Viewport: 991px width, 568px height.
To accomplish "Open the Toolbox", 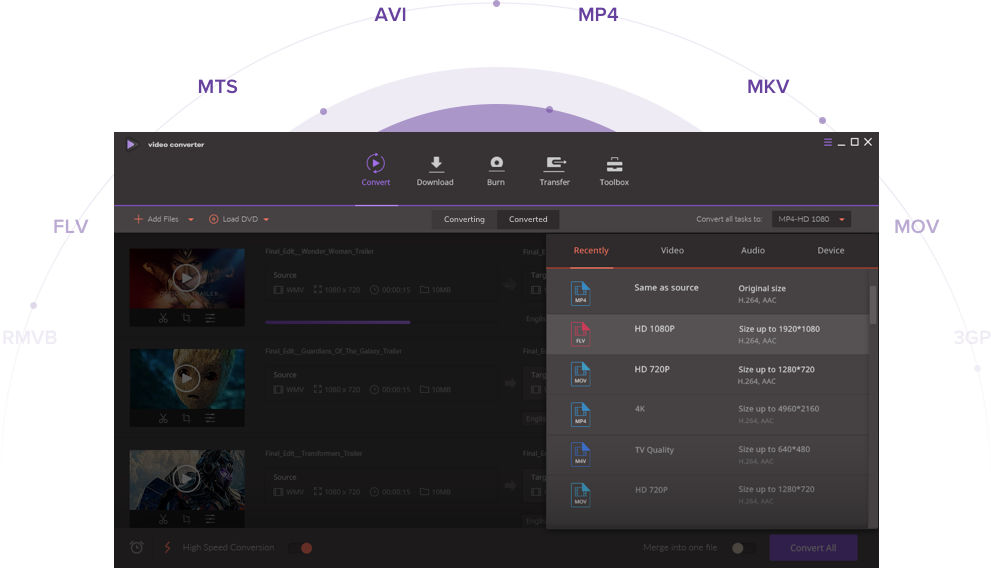I will click(614, 165).
